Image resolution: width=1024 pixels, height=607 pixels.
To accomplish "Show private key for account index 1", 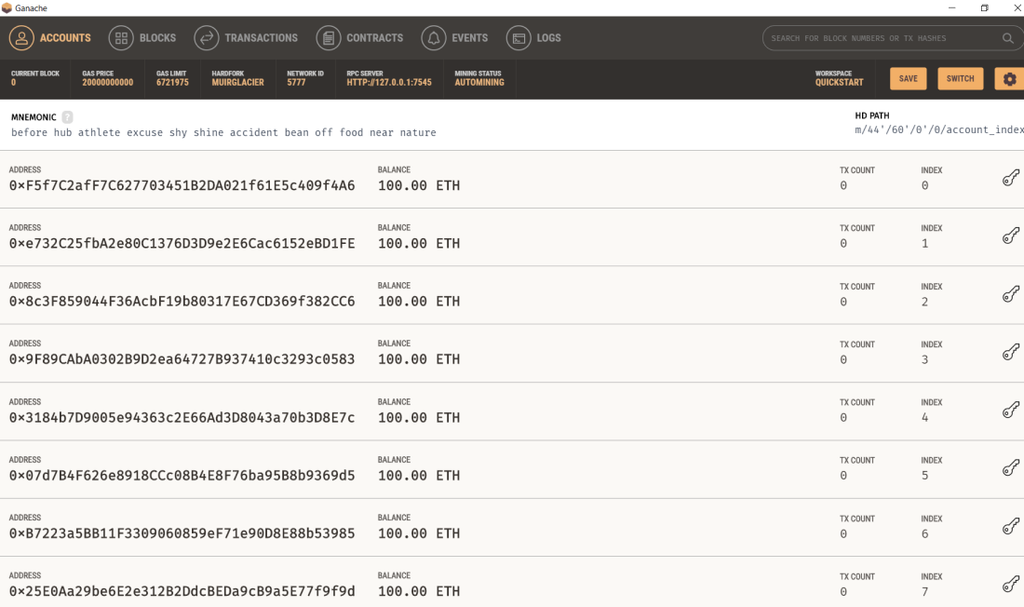I will pyautogui.click(x=1010, y=235).
